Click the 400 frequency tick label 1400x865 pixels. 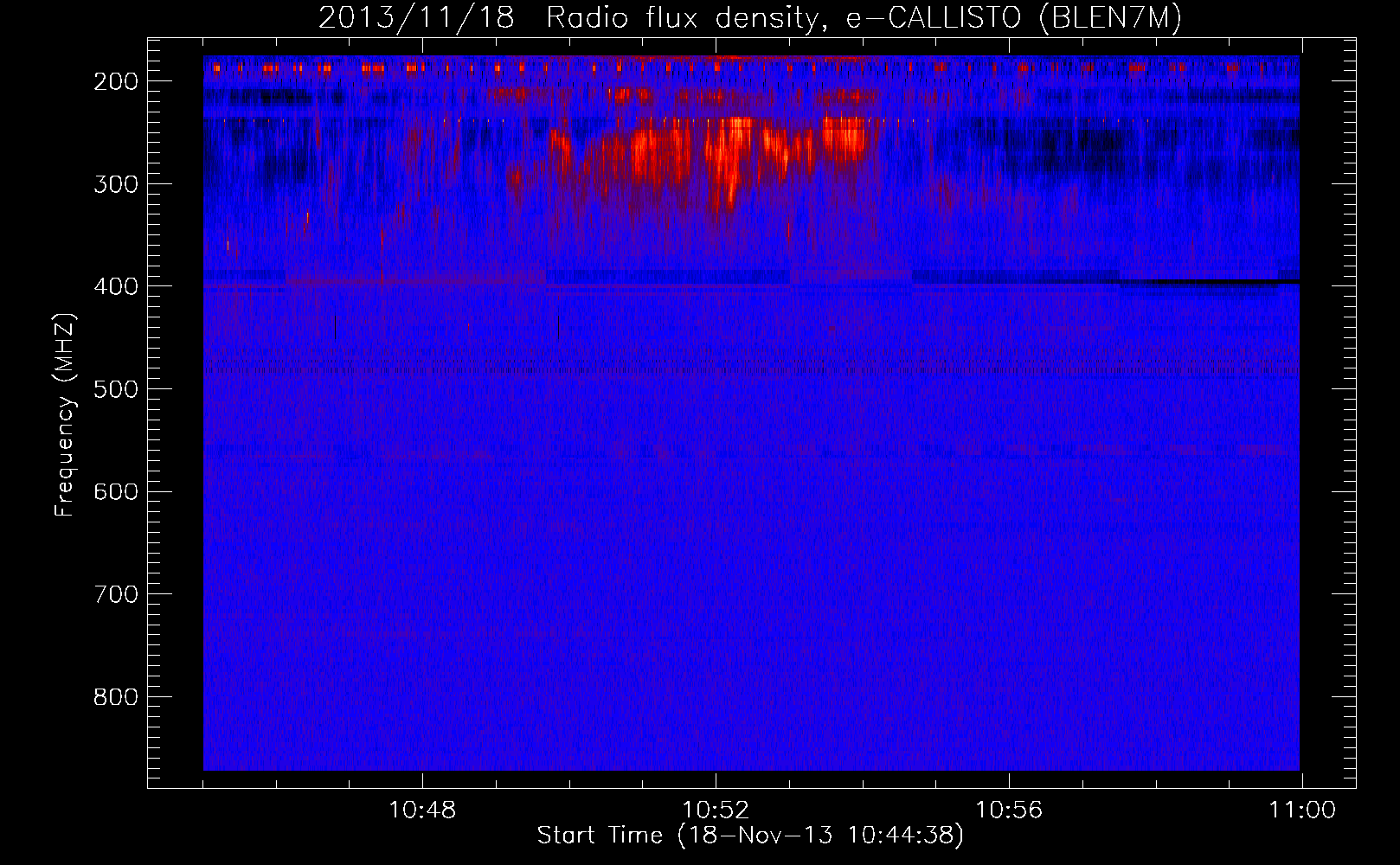pyautogui.click(x=116, y=286)
